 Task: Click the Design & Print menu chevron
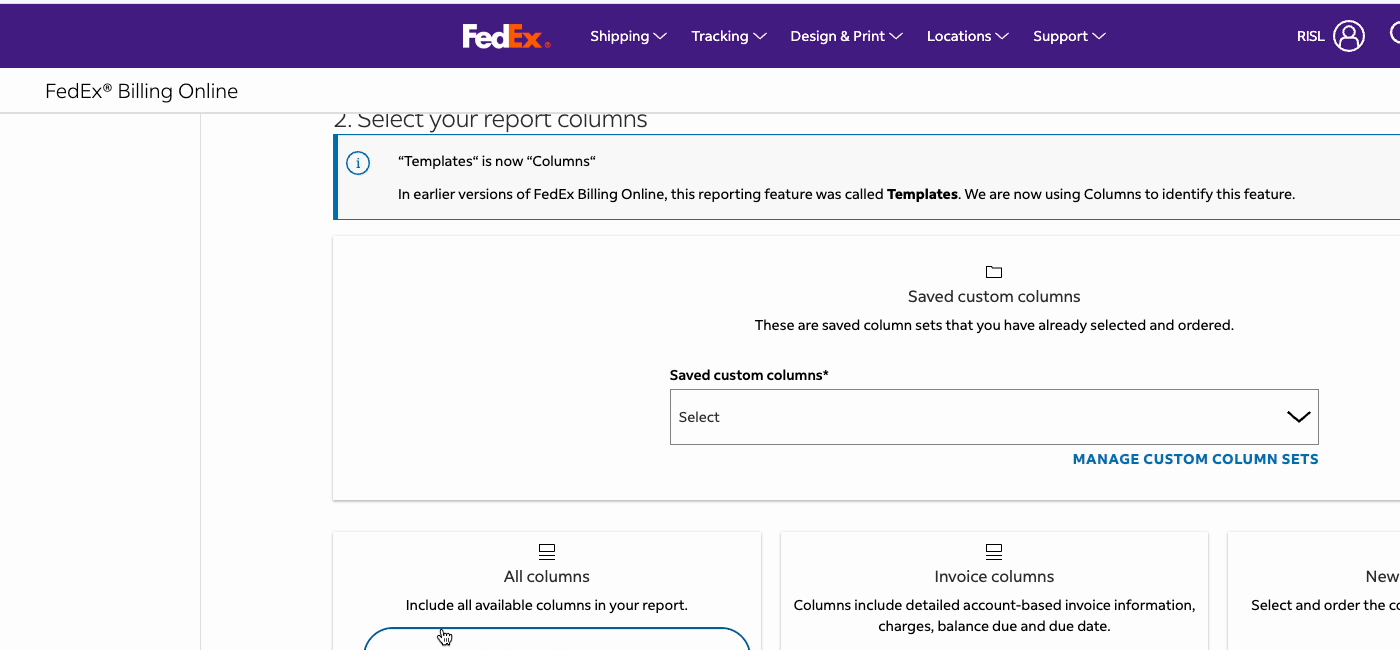[x=896, y=36]
